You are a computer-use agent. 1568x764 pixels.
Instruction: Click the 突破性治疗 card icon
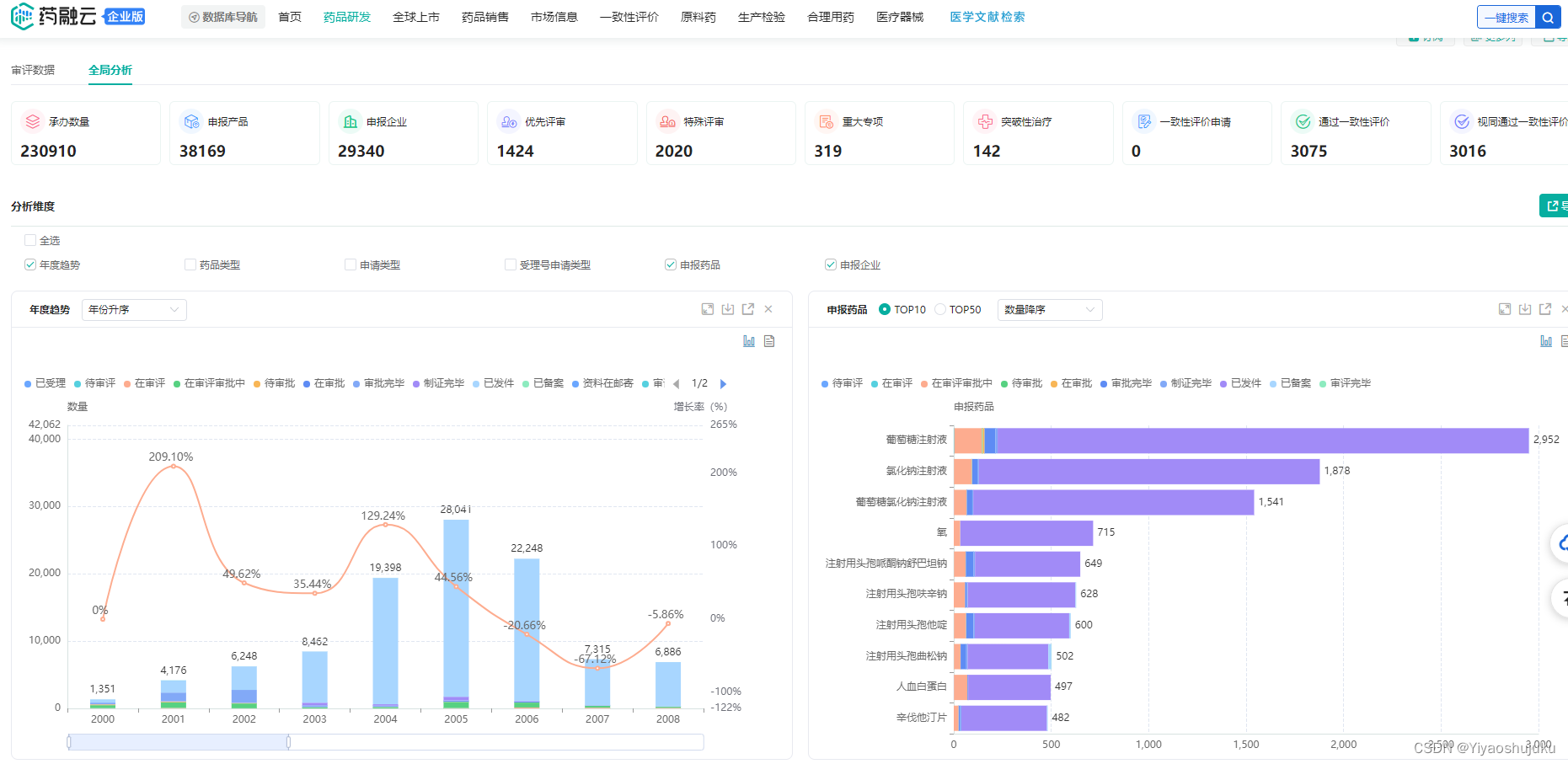coord(985,122)
